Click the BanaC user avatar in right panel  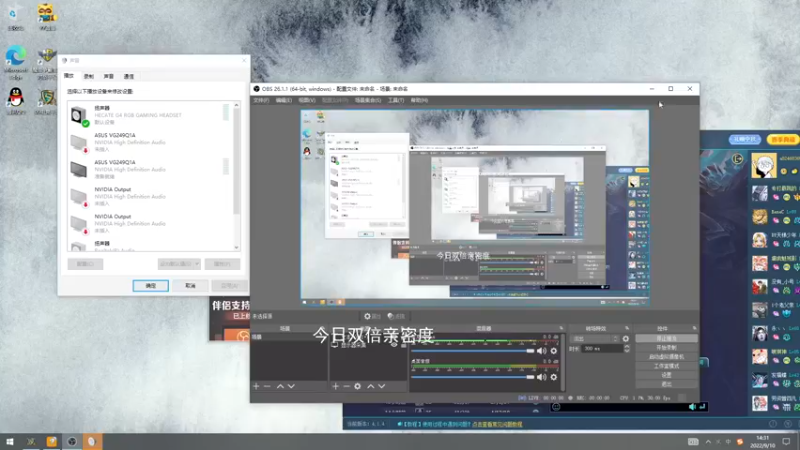point(760,216)
